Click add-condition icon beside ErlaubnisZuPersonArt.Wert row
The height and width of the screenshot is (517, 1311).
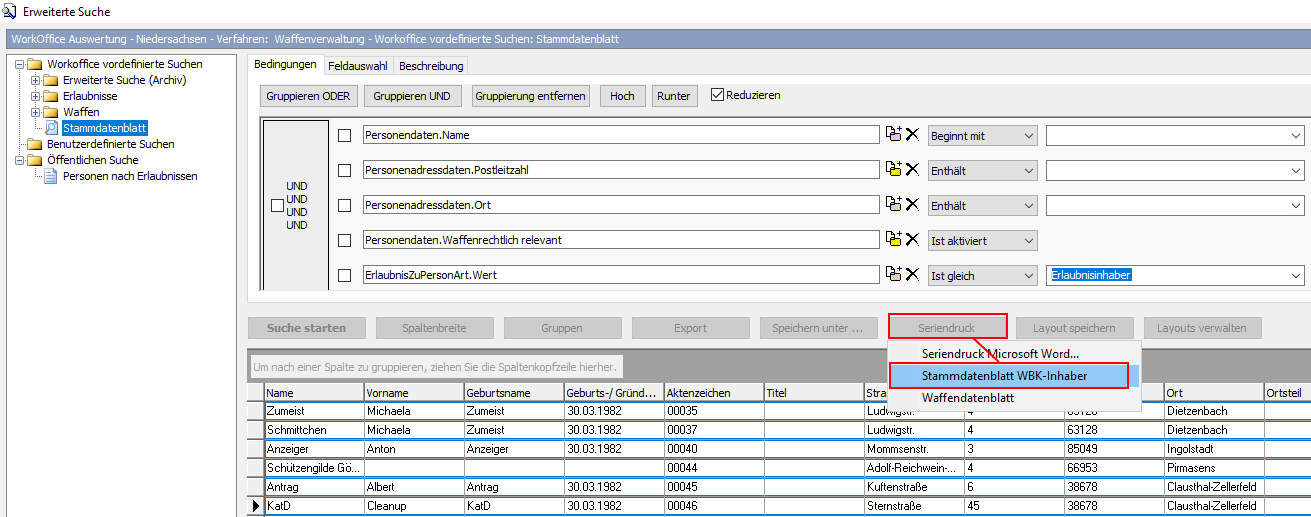tap(894, 275)
